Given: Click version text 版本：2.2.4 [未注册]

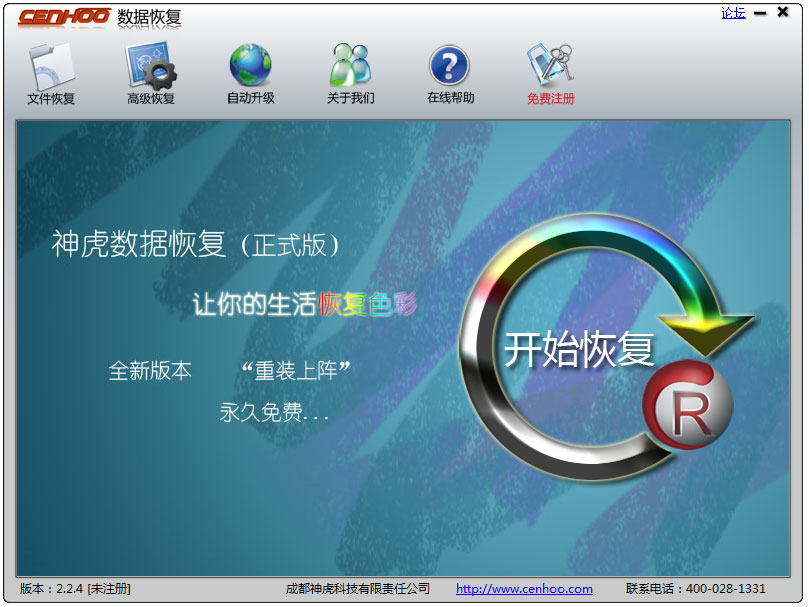Looking at the screenshot, I should [x=75, y=588].
